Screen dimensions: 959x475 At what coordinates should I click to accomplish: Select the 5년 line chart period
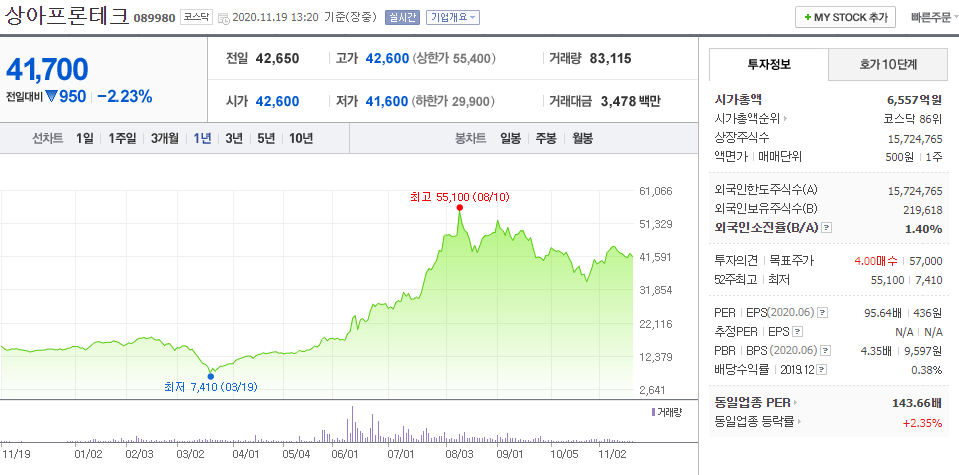pyautogui.click(x=266, y=138)
